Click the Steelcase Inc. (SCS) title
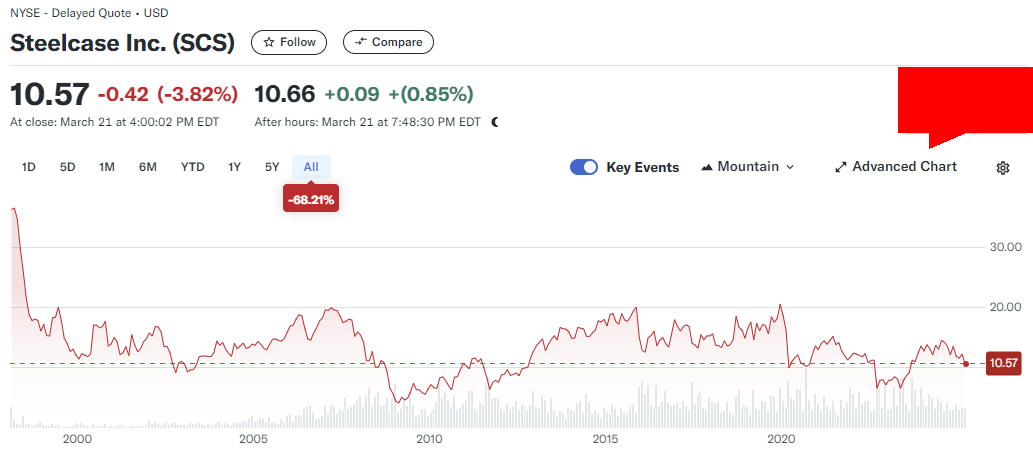This screenshot has width=1033, height=453. point(123,43)
